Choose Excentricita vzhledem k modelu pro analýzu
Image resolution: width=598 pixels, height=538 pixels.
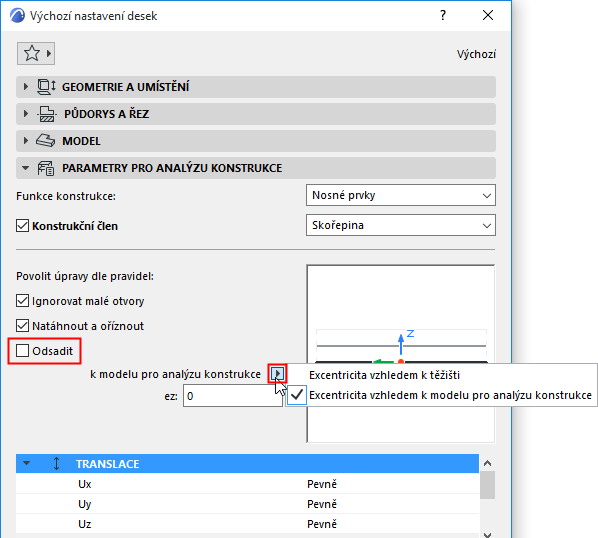pos(450,395)
